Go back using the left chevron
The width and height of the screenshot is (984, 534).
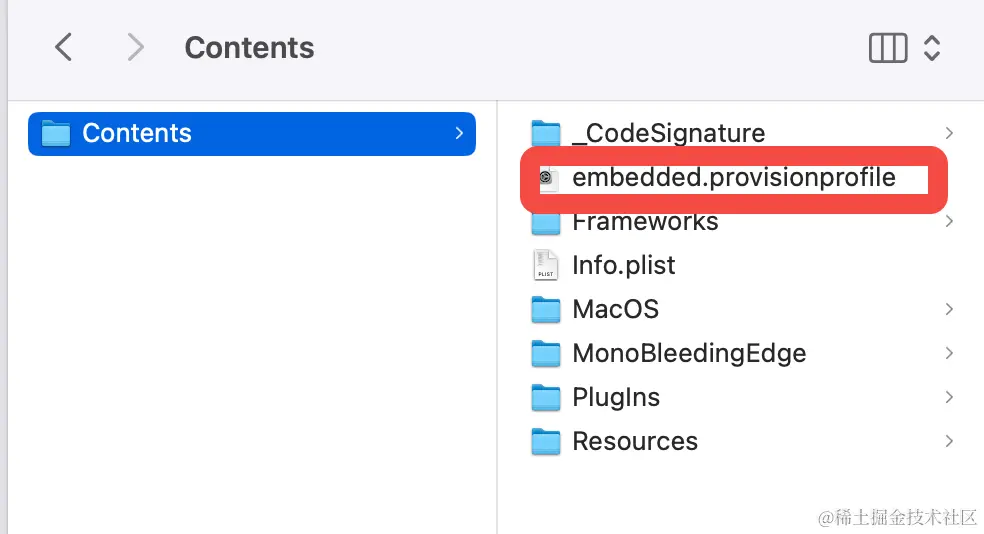[63, 47]
